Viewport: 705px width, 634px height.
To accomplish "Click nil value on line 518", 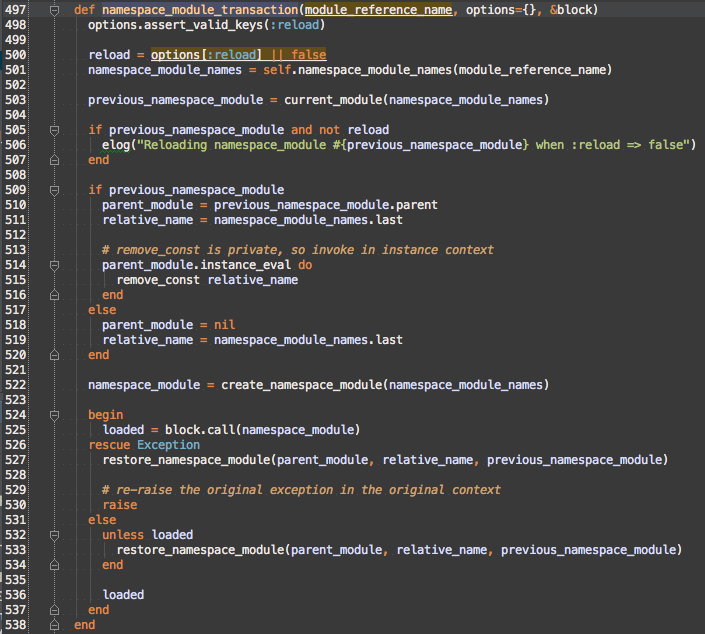I will [x=224, y=325].
